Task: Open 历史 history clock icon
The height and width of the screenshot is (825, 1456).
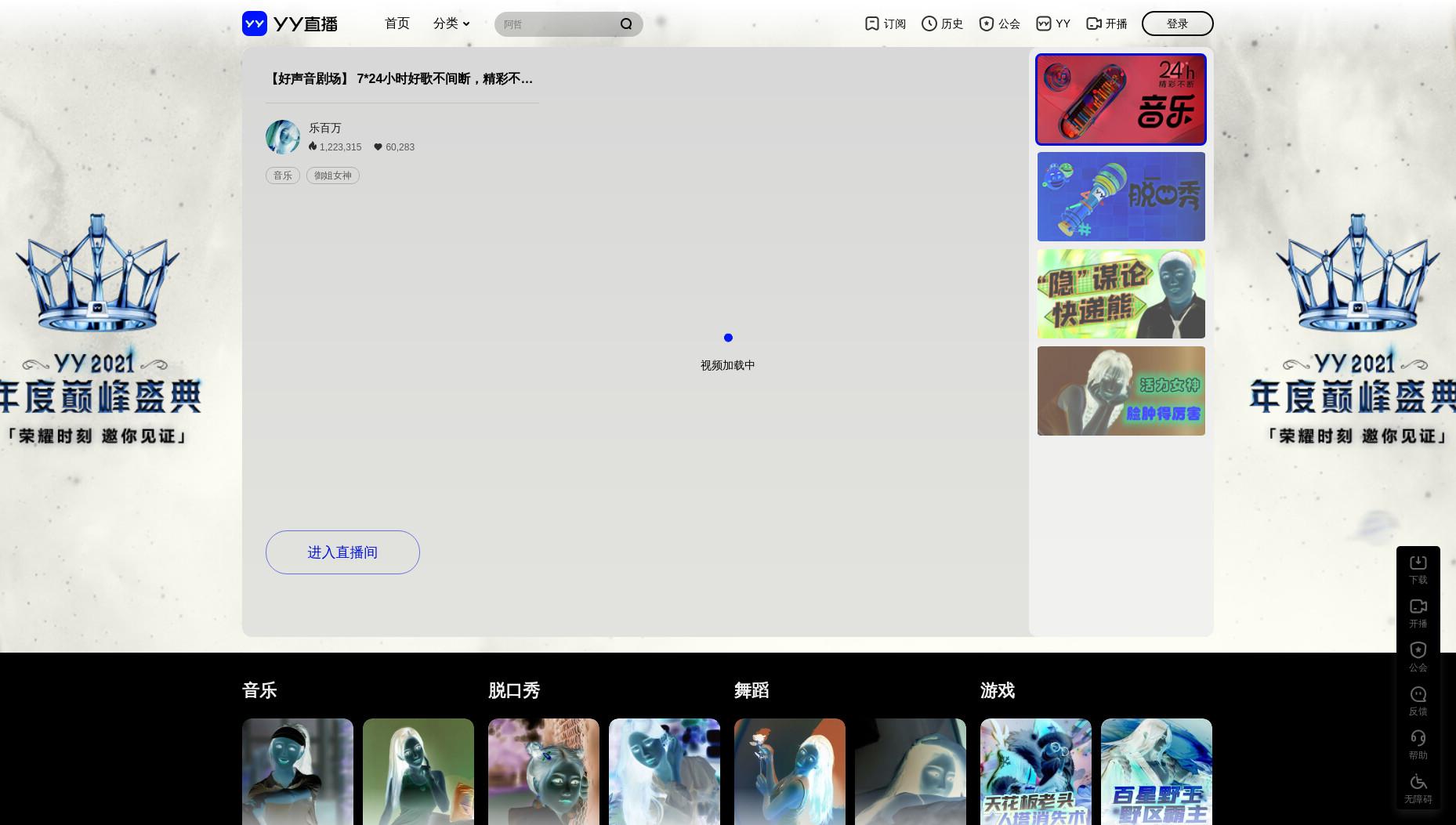Action: pos(929,24)
